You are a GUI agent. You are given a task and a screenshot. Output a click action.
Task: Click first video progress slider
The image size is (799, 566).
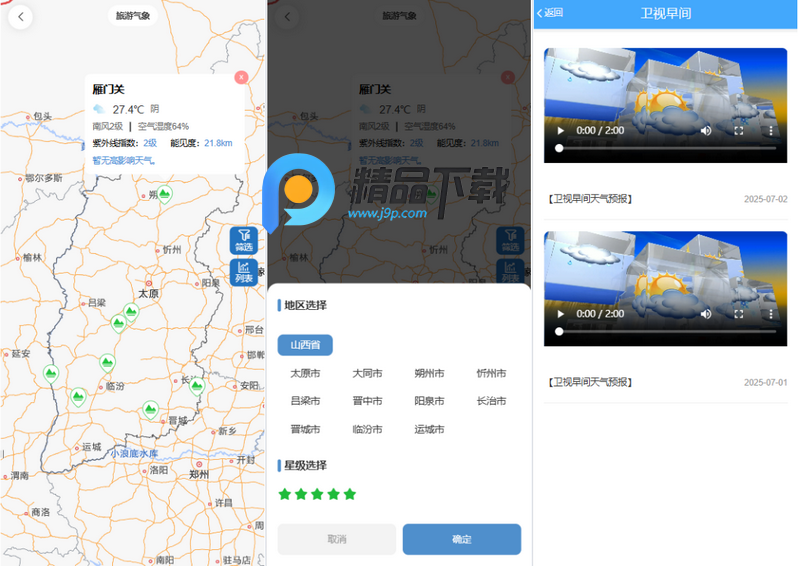coord(667,148)
